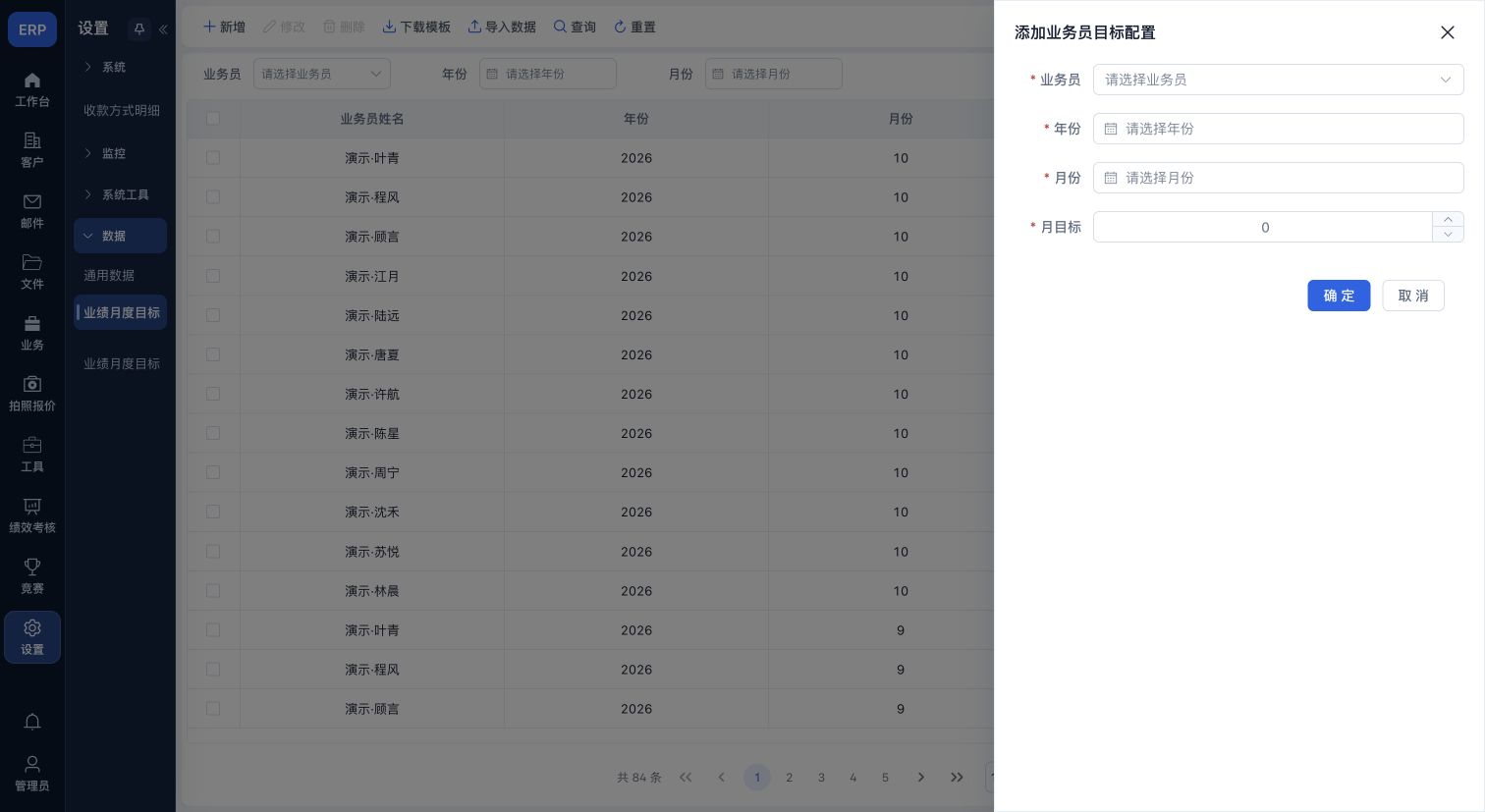Click the 确定 button

point(1339,296)
